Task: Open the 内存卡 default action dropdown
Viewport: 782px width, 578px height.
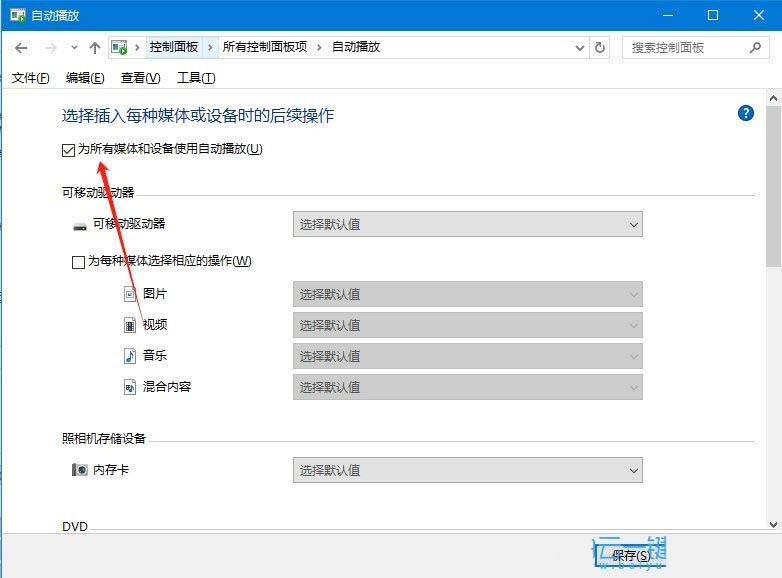Action: click(x=467, y=470)
